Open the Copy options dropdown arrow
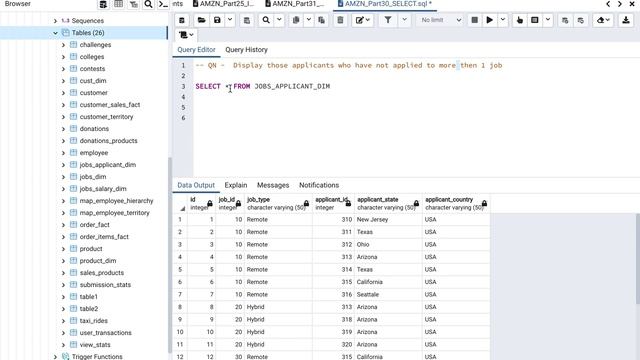 click(309, 20)
